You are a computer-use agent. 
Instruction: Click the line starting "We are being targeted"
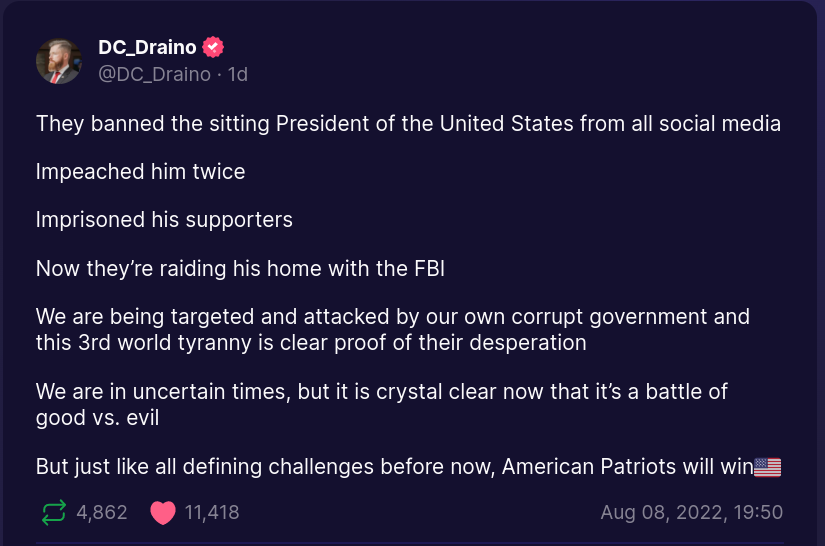pyautogui.click(x=392, y=317)
